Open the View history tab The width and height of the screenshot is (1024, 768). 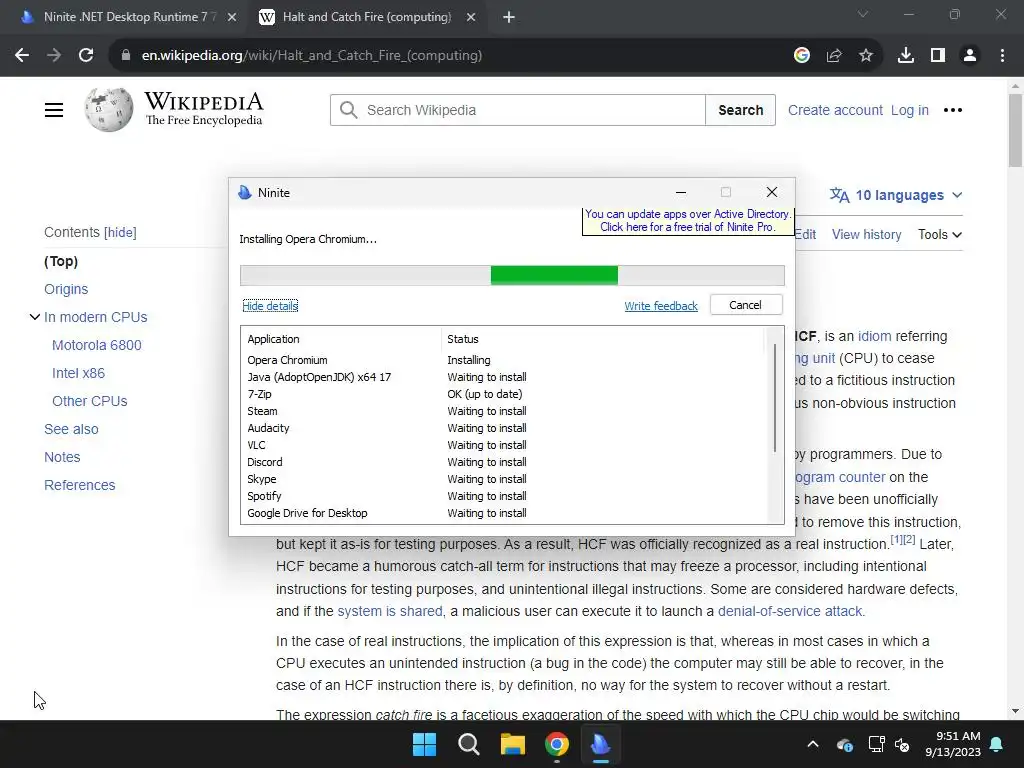[866, 234]
